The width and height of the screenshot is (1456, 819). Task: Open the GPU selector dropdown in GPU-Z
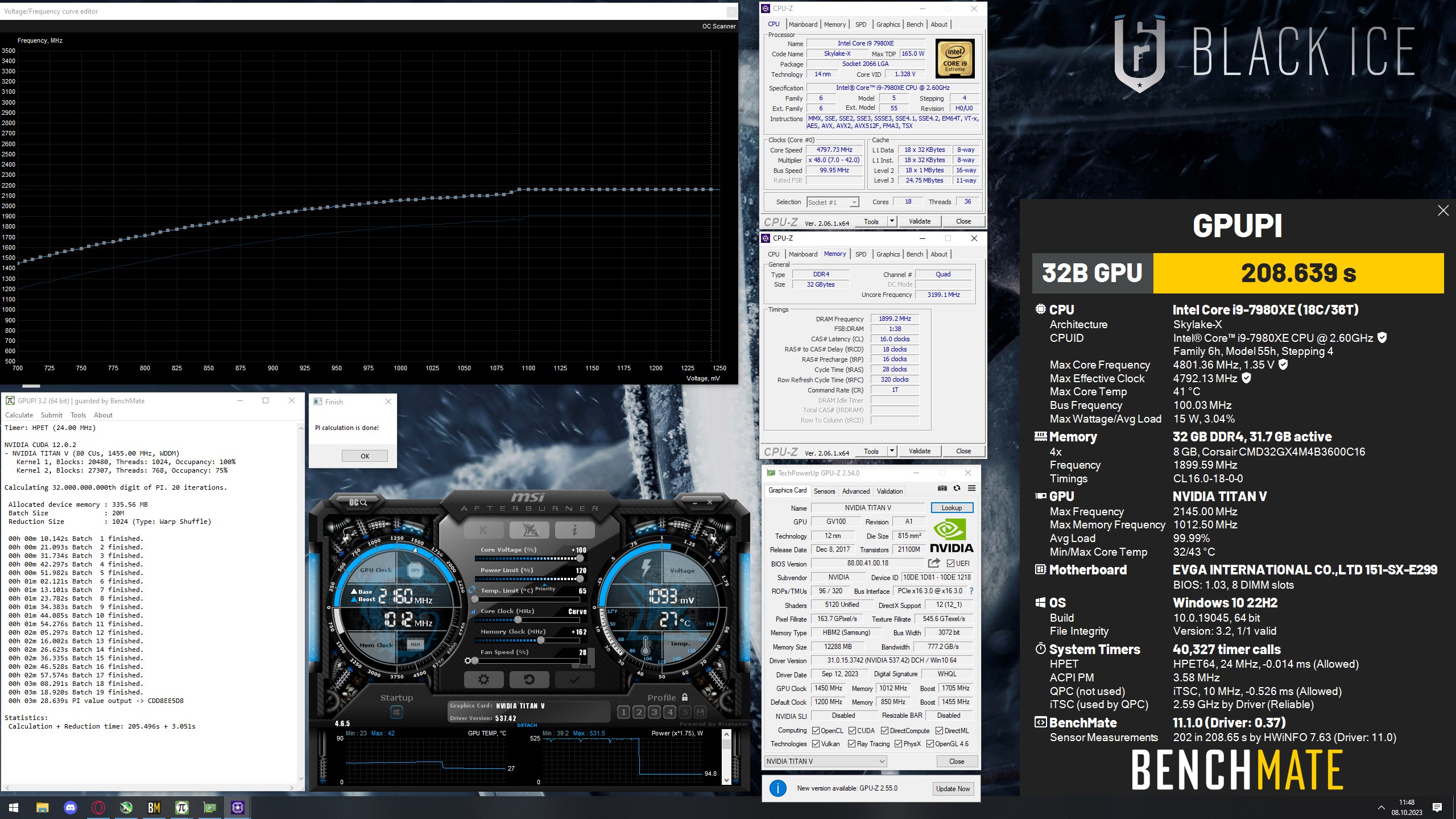(826, 761)
